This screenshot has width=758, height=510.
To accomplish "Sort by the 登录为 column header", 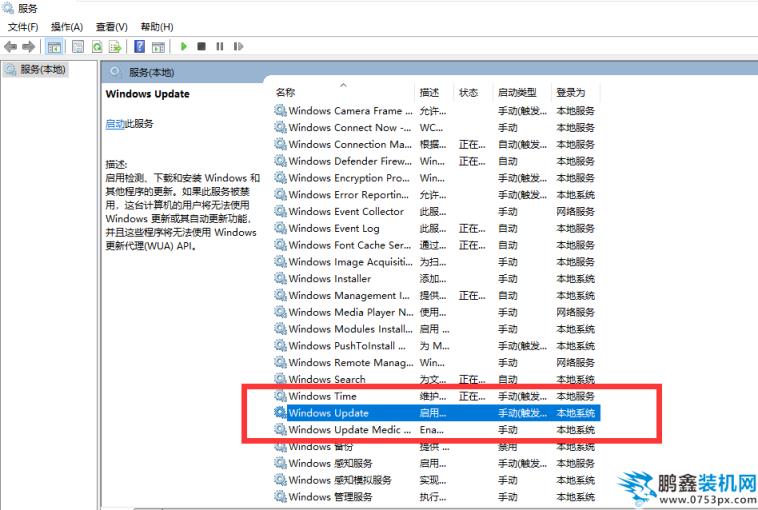I will (x=571, y=92).
